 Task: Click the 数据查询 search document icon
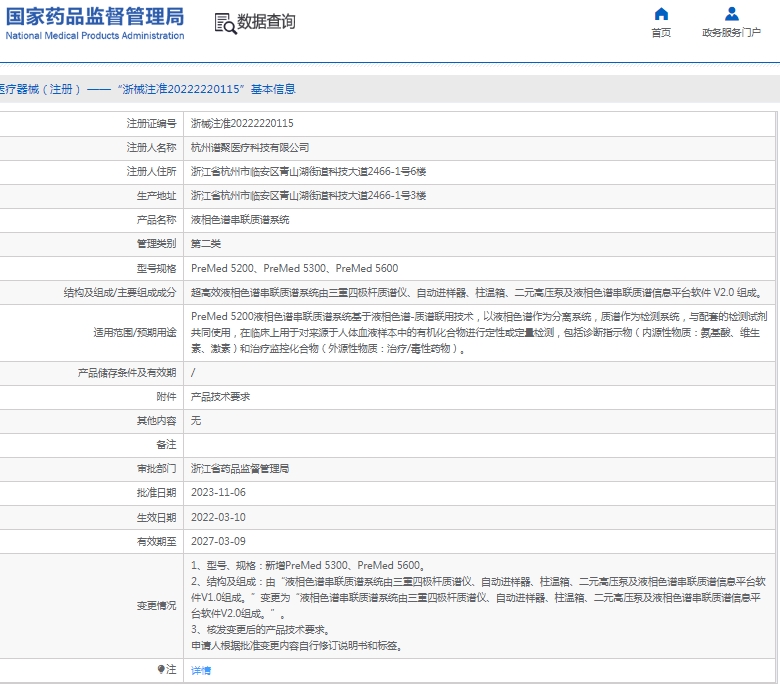[225, 23]
